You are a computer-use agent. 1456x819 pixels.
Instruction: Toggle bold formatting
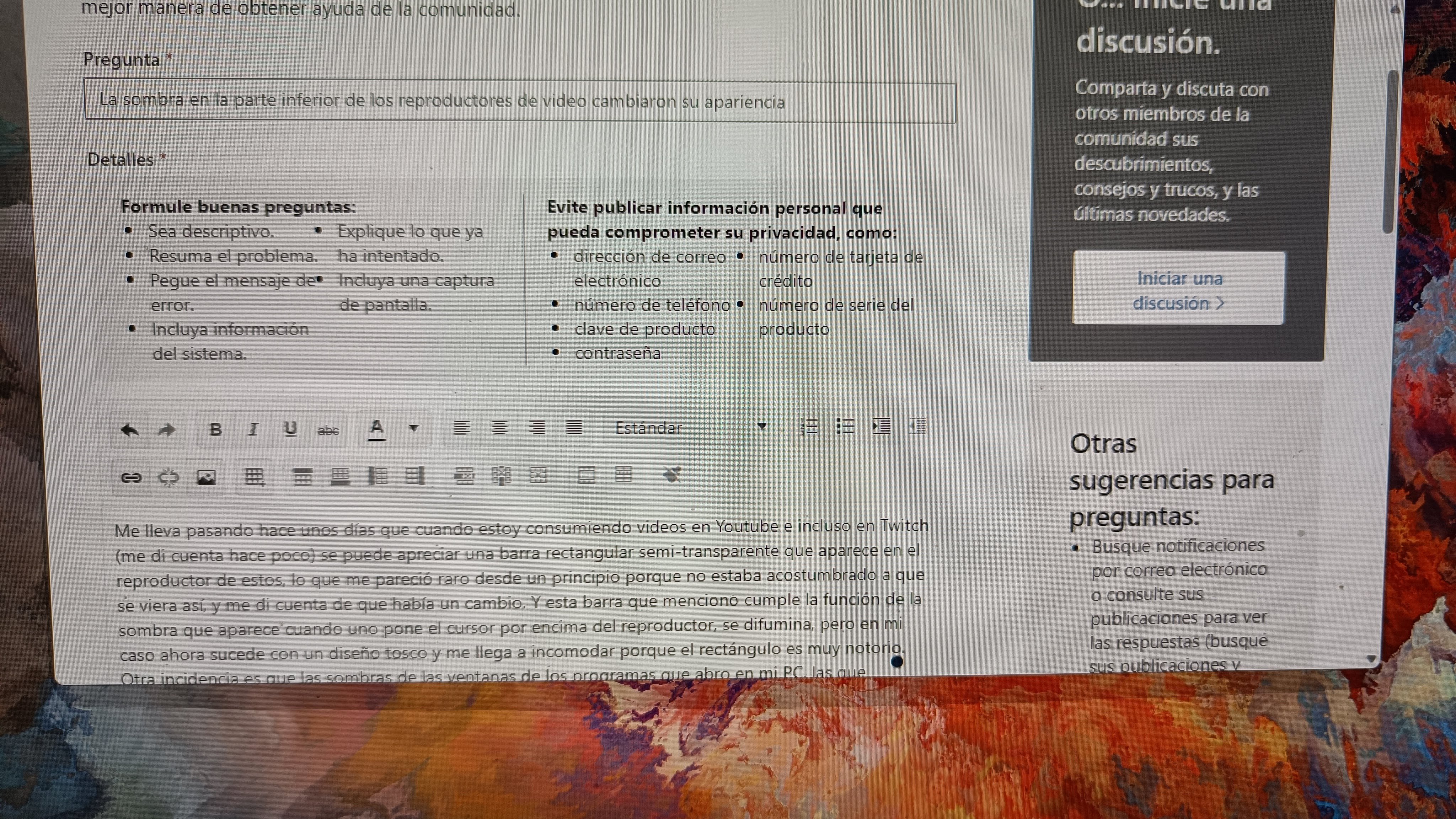pyautogui.click(x=215, y=429)
